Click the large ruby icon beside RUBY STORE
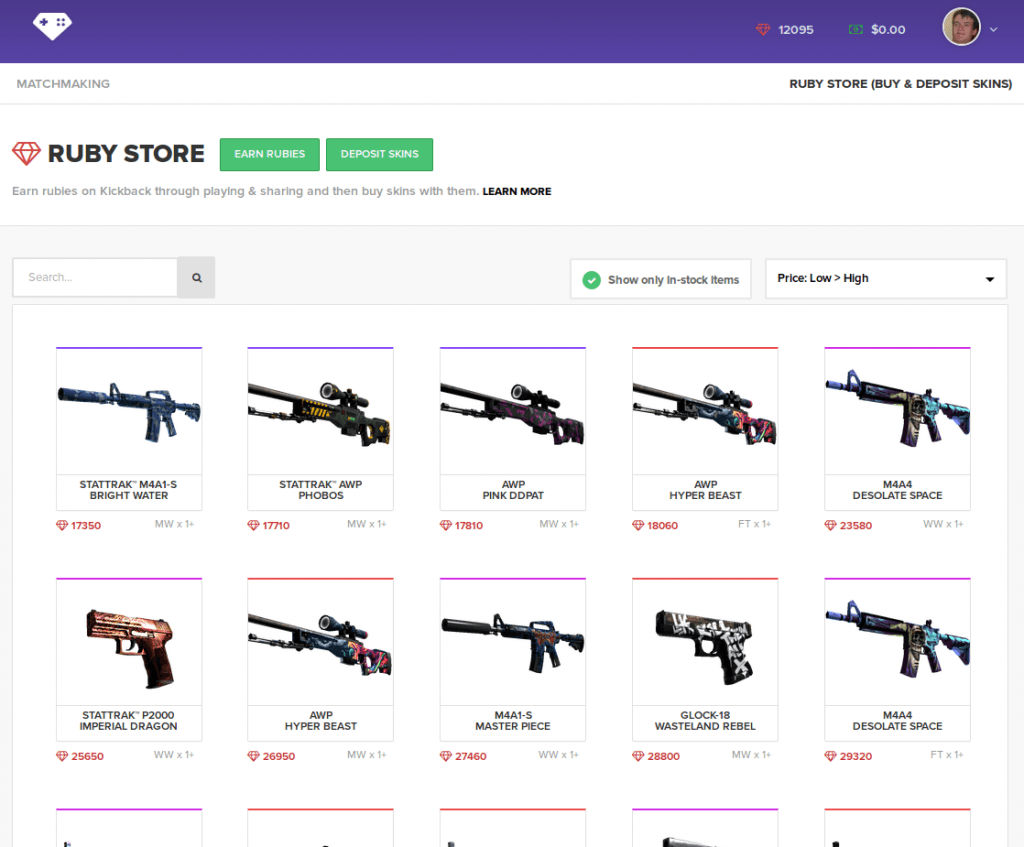The width and height of the screenshot is (1024, 847). click(x=26, y=153)
